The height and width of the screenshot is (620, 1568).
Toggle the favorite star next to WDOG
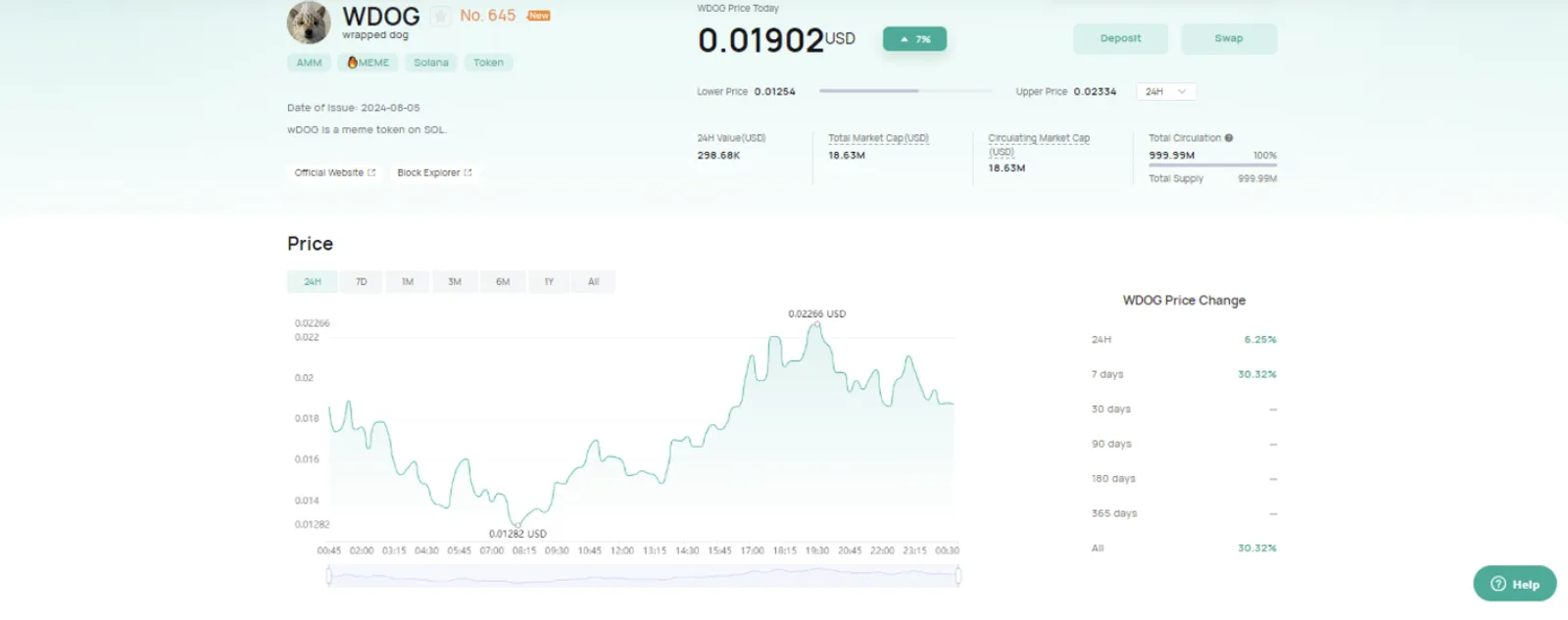pos(441,16)
